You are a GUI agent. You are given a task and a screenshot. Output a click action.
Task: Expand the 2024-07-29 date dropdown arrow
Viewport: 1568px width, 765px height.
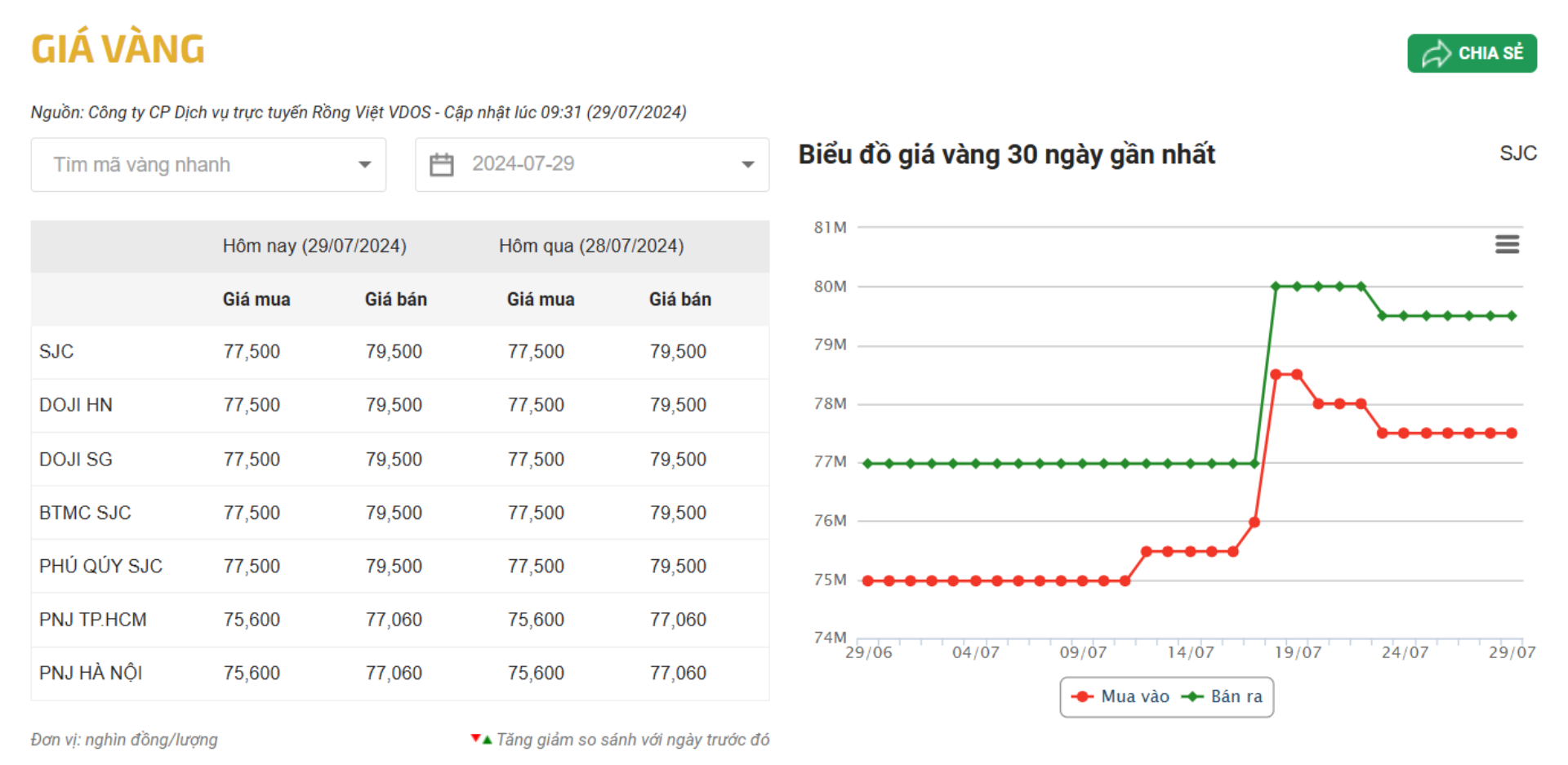[x=748, y=165]
